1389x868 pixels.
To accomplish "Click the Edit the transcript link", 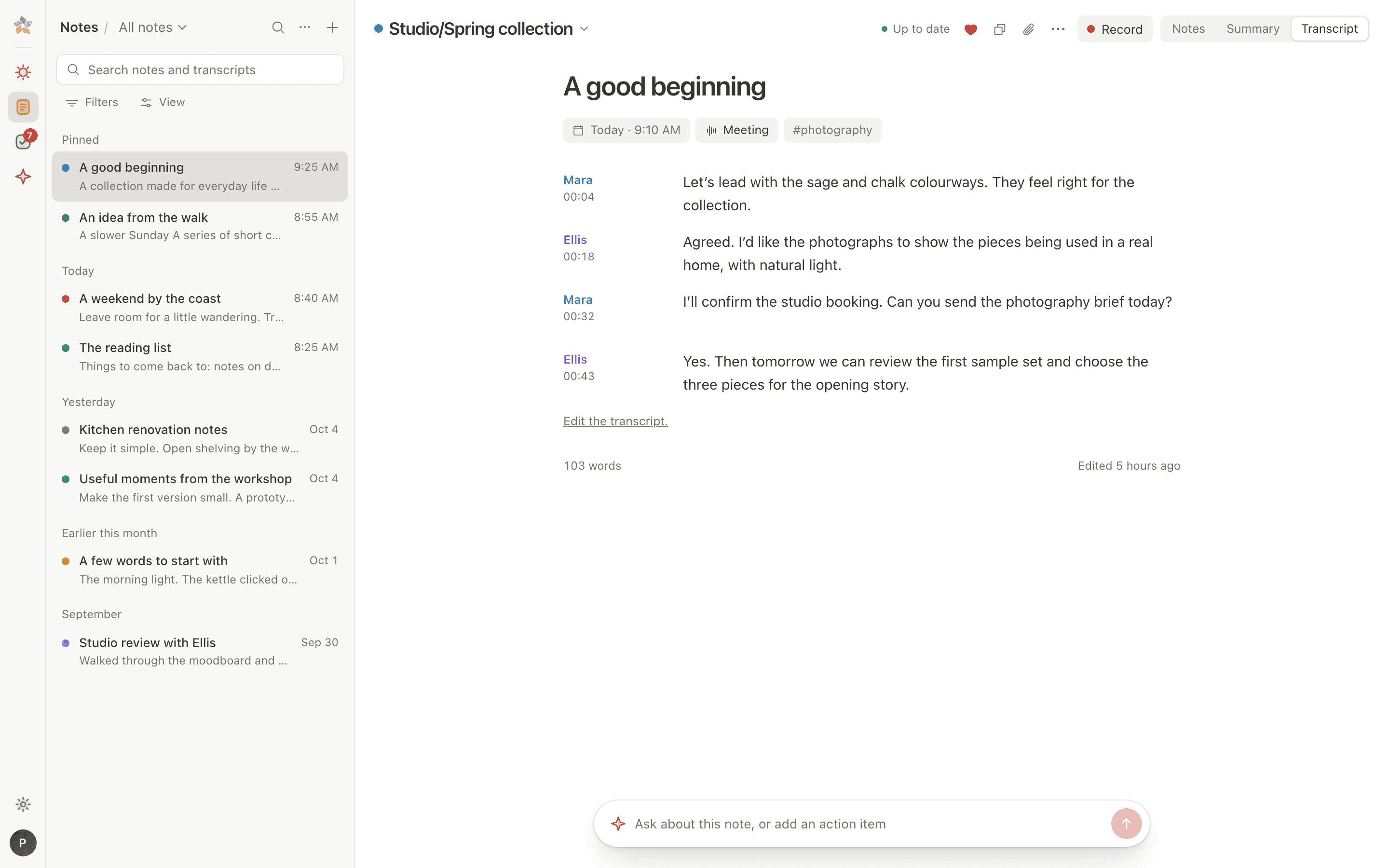I will tap(615, 421).
